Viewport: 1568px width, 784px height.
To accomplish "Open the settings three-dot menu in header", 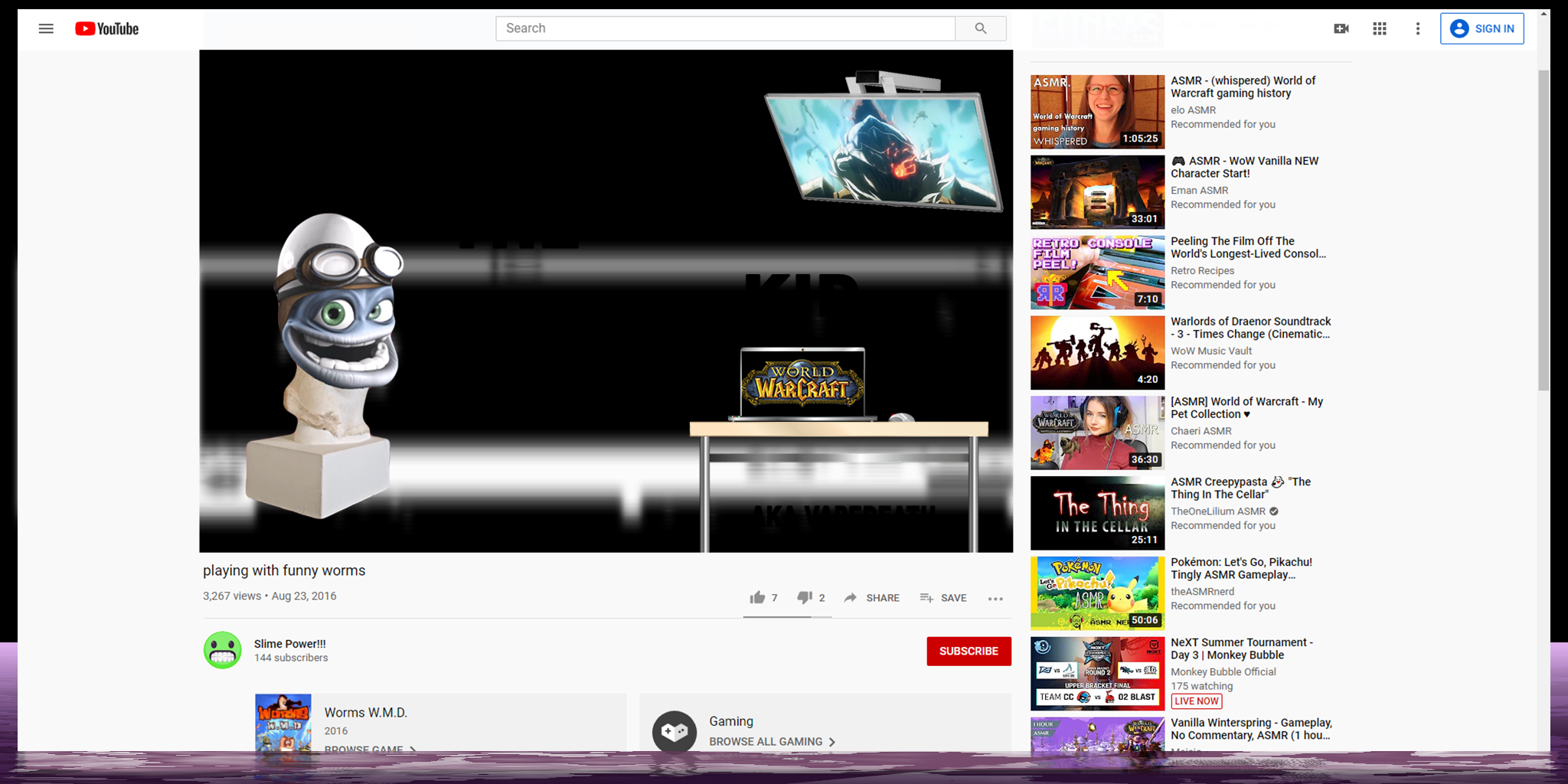I will pyautogui.click(x=1418, y=28).
